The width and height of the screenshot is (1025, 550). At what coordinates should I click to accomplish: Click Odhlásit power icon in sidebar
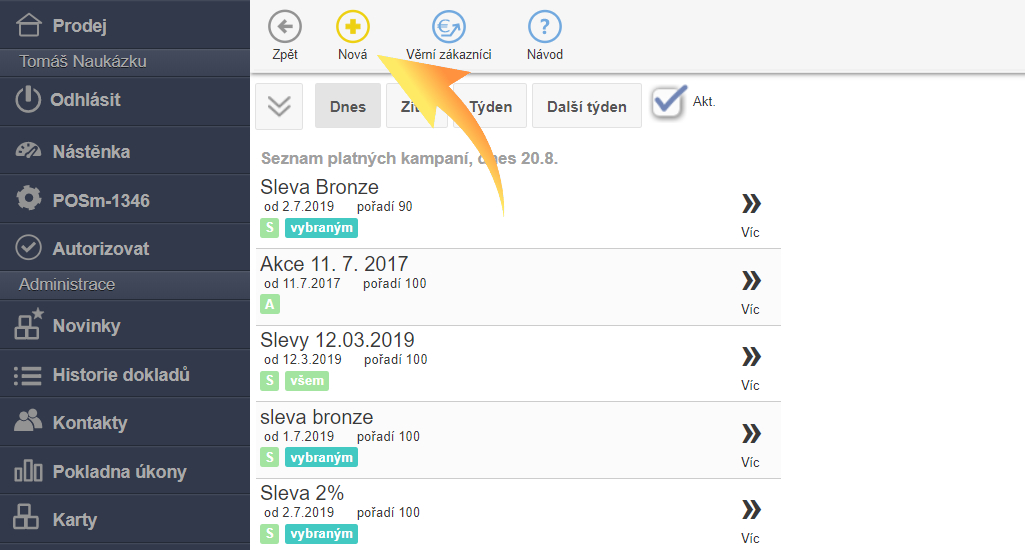30,100
